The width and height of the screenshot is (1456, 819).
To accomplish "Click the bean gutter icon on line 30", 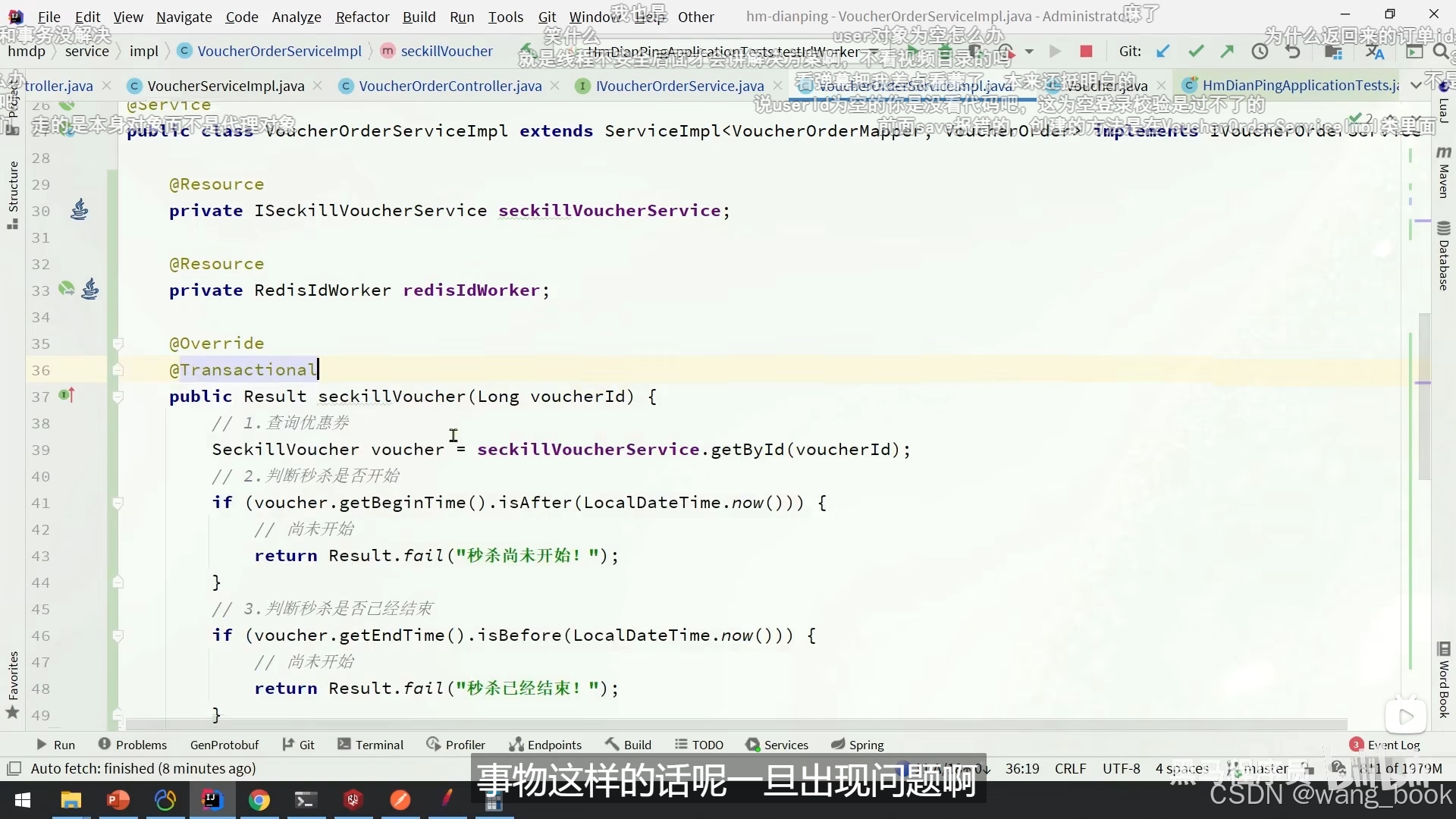I will pyautogui.click(x=79, y=210).
